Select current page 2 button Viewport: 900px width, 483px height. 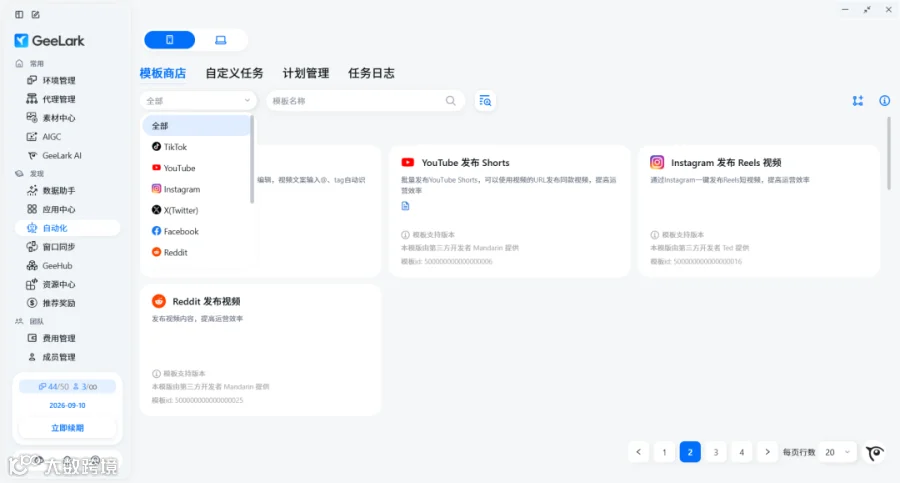(x=690, y=452)
